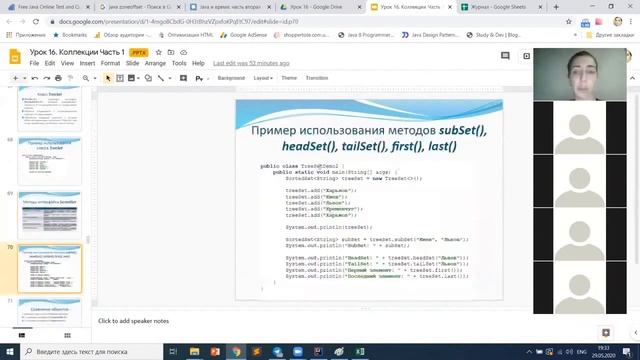Bookmark this page with star
This screenshot has width=640, height=360.
(569, 22)
